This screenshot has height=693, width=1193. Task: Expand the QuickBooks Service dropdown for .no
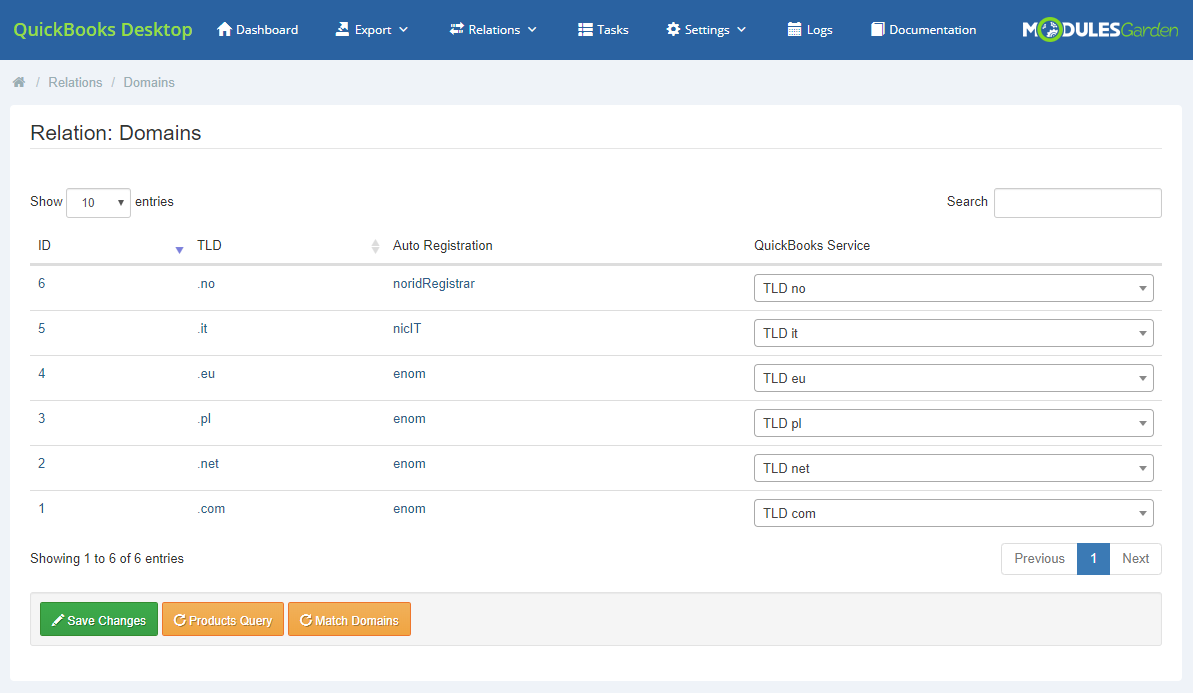tap(952, 287)
